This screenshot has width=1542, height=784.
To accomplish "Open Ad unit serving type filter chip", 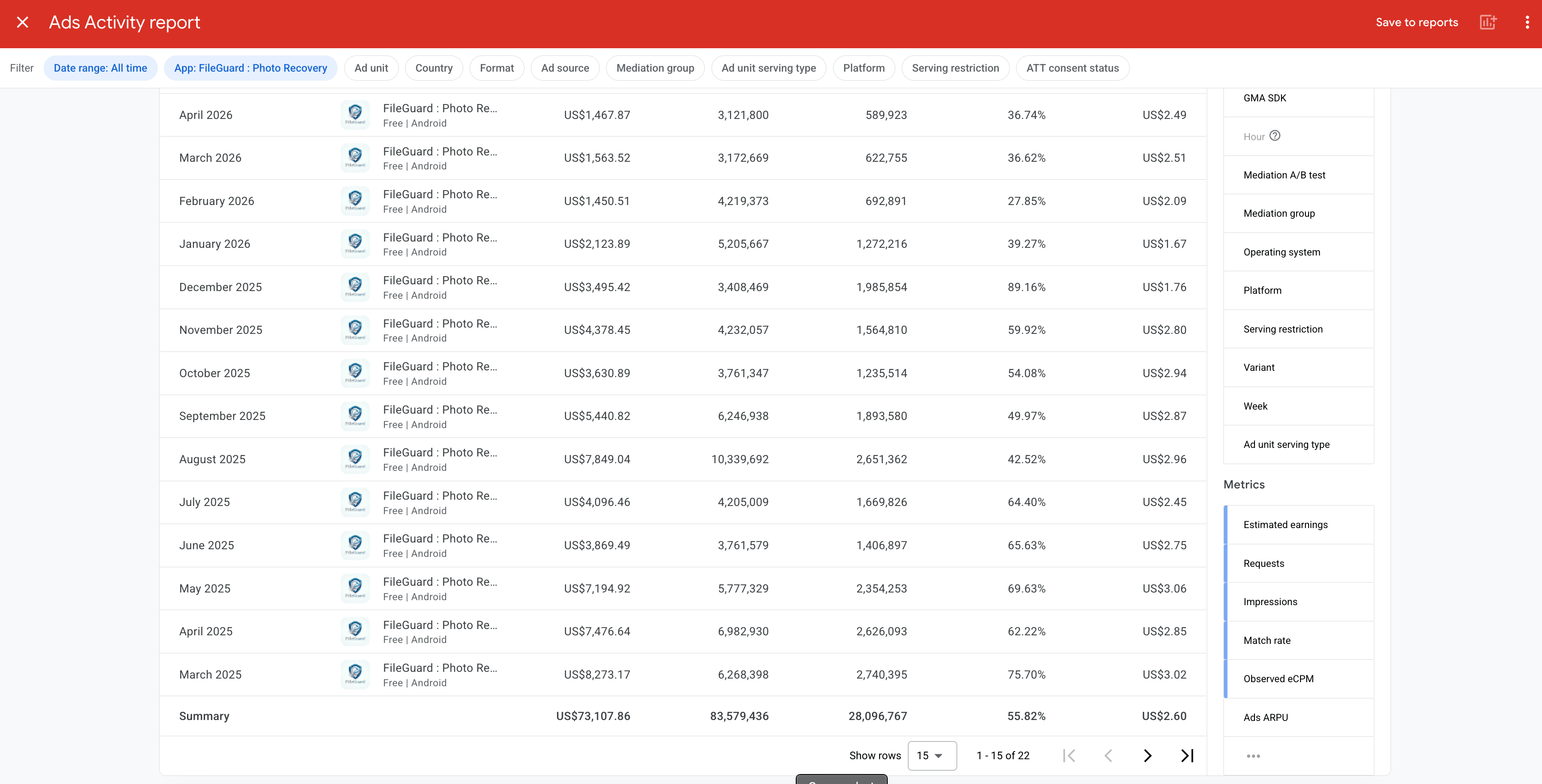I will click(769, 68).
